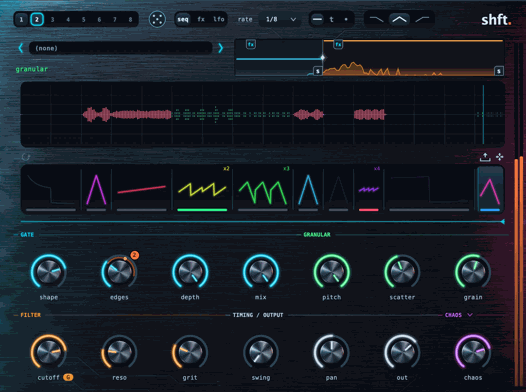
Task: Select pattern slot 5
Action: click(84, 19)
